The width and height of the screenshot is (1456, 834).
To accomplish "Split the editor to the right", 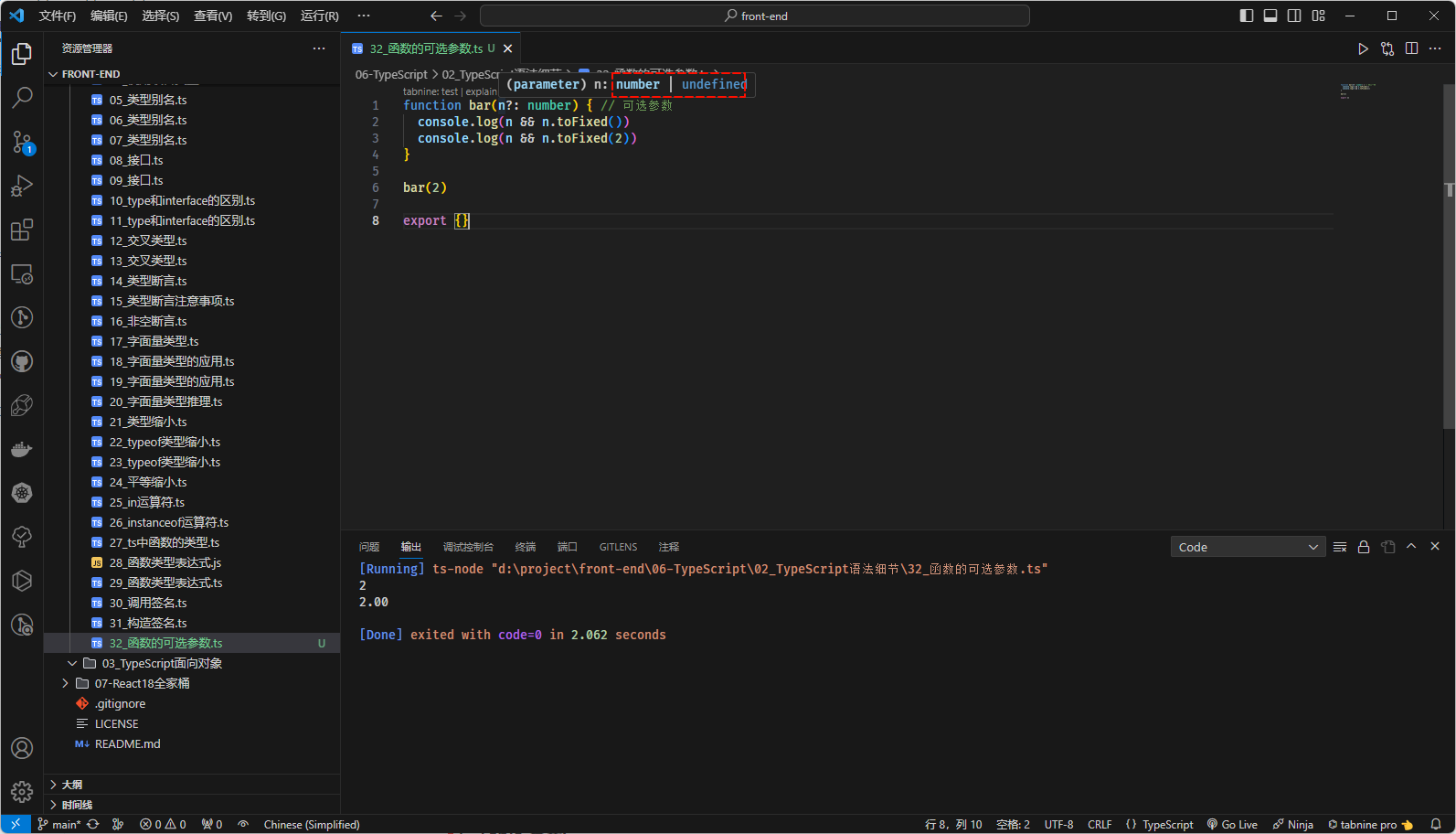I will tap(1411, 48).
